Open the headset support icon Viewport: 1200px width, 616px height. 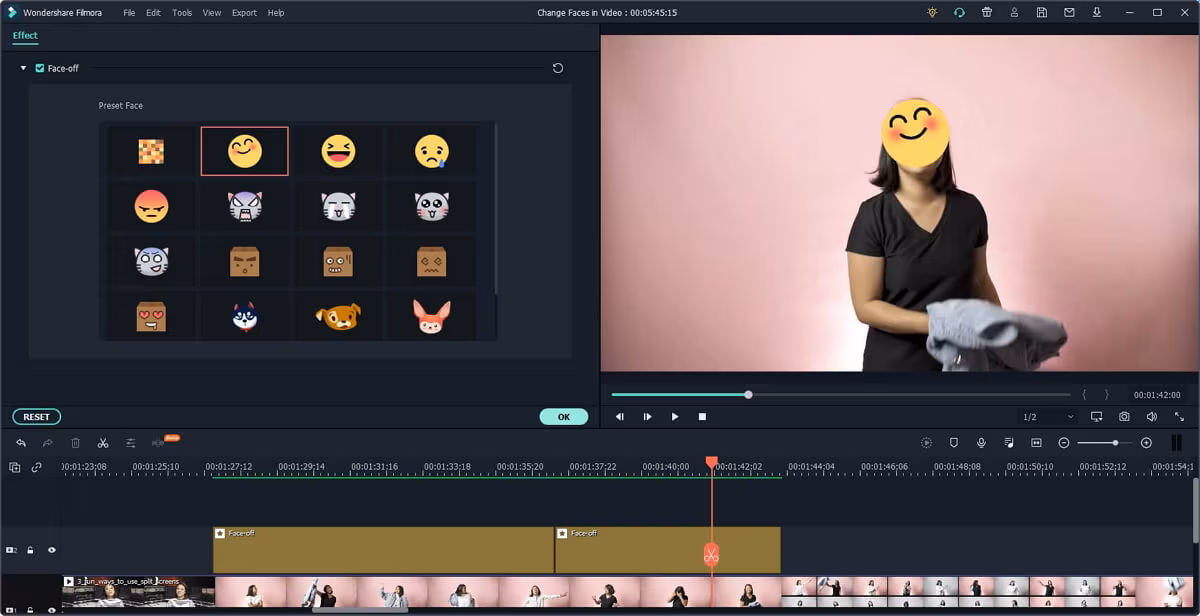click(x=959, y=13)
